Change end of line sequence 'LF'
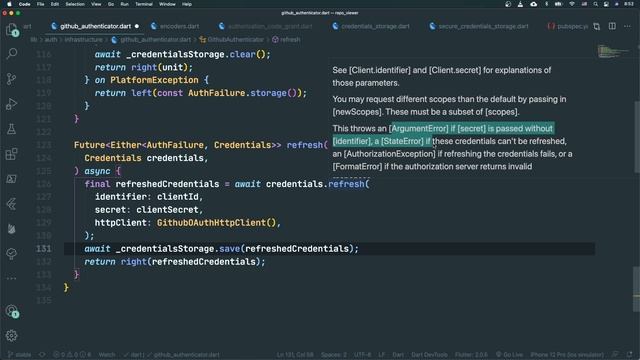 [382, 355]
